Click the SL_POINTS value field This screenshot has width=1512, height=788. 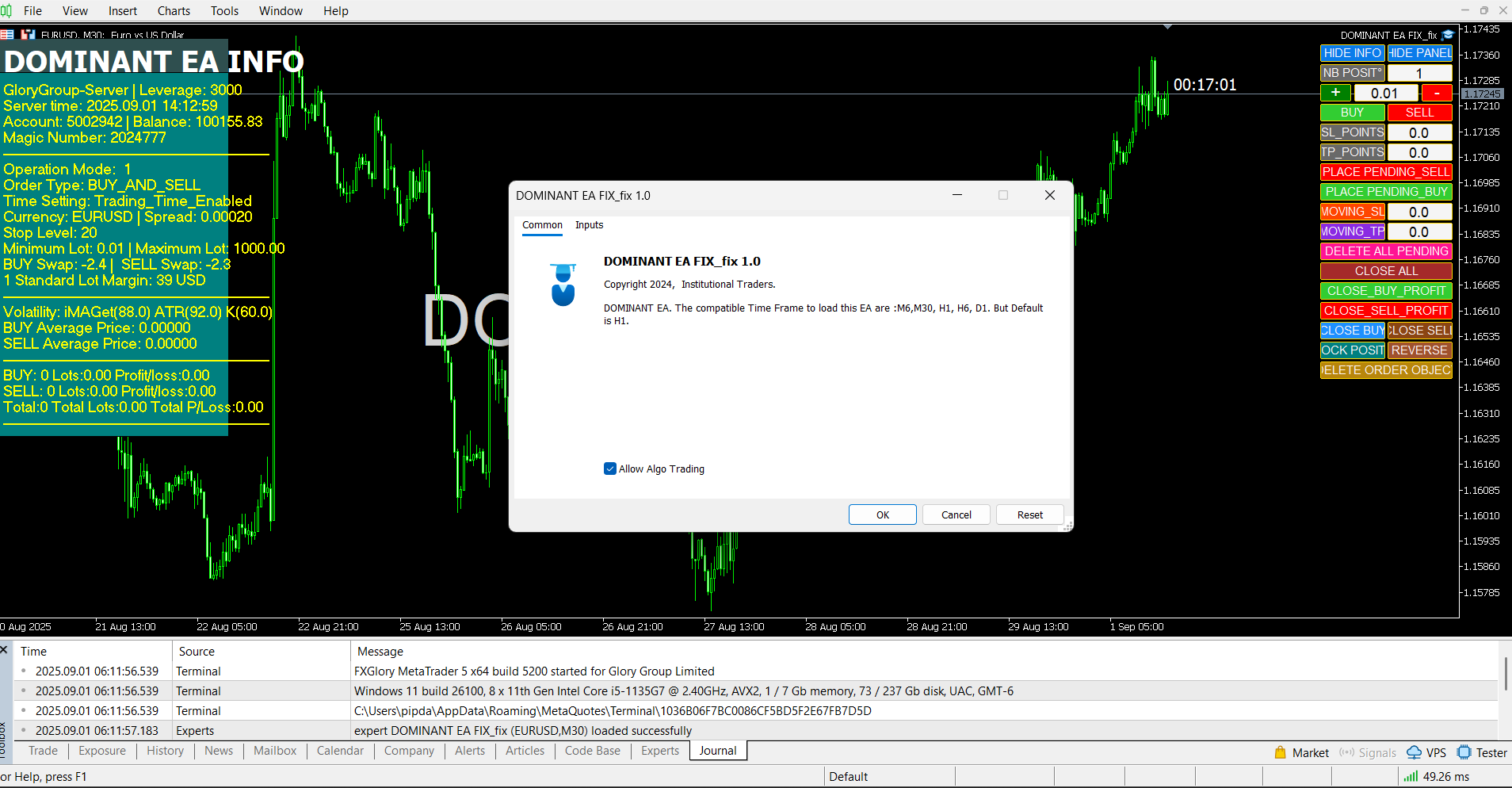click(x=1420, y=132)
